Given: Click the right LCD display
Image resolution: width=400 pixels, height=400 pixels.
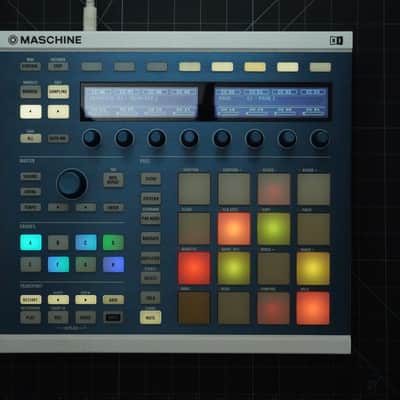Looking at the screenshot, I should coord(271,102).
